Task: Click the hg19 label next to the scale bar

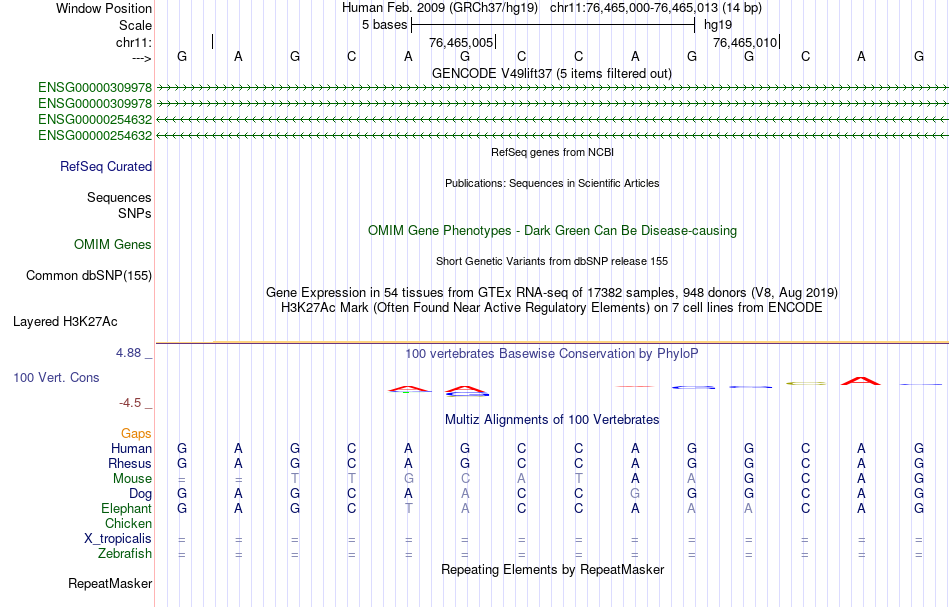Action: point(718,25)
